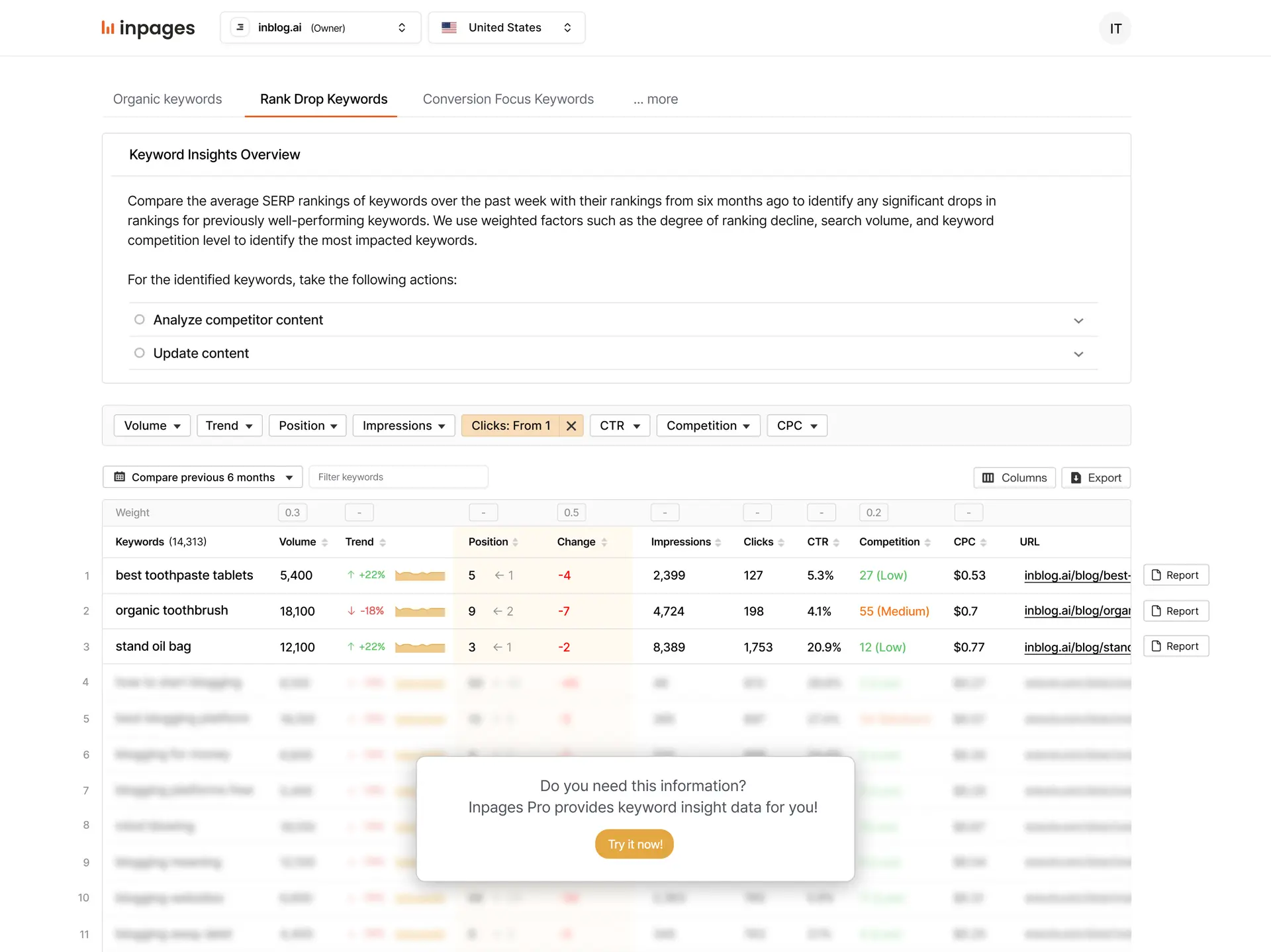Expand the Update content section
The image size is (1271, 952).
click(x=1079, y=352)
